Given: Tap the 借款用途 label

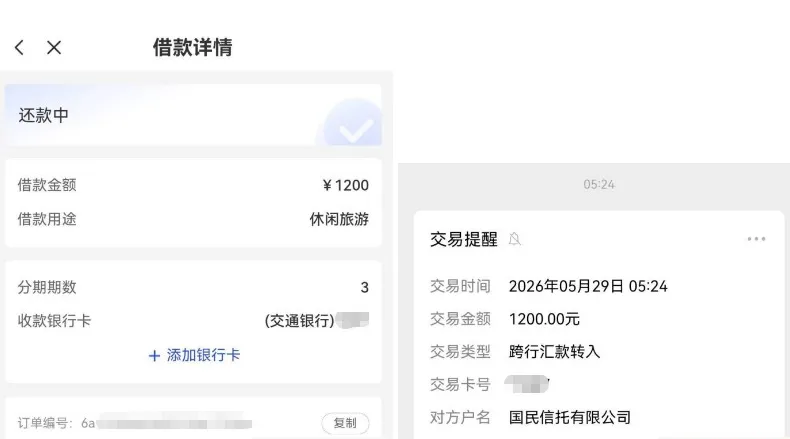Looking at the screenshot, I should pos(47,219).
